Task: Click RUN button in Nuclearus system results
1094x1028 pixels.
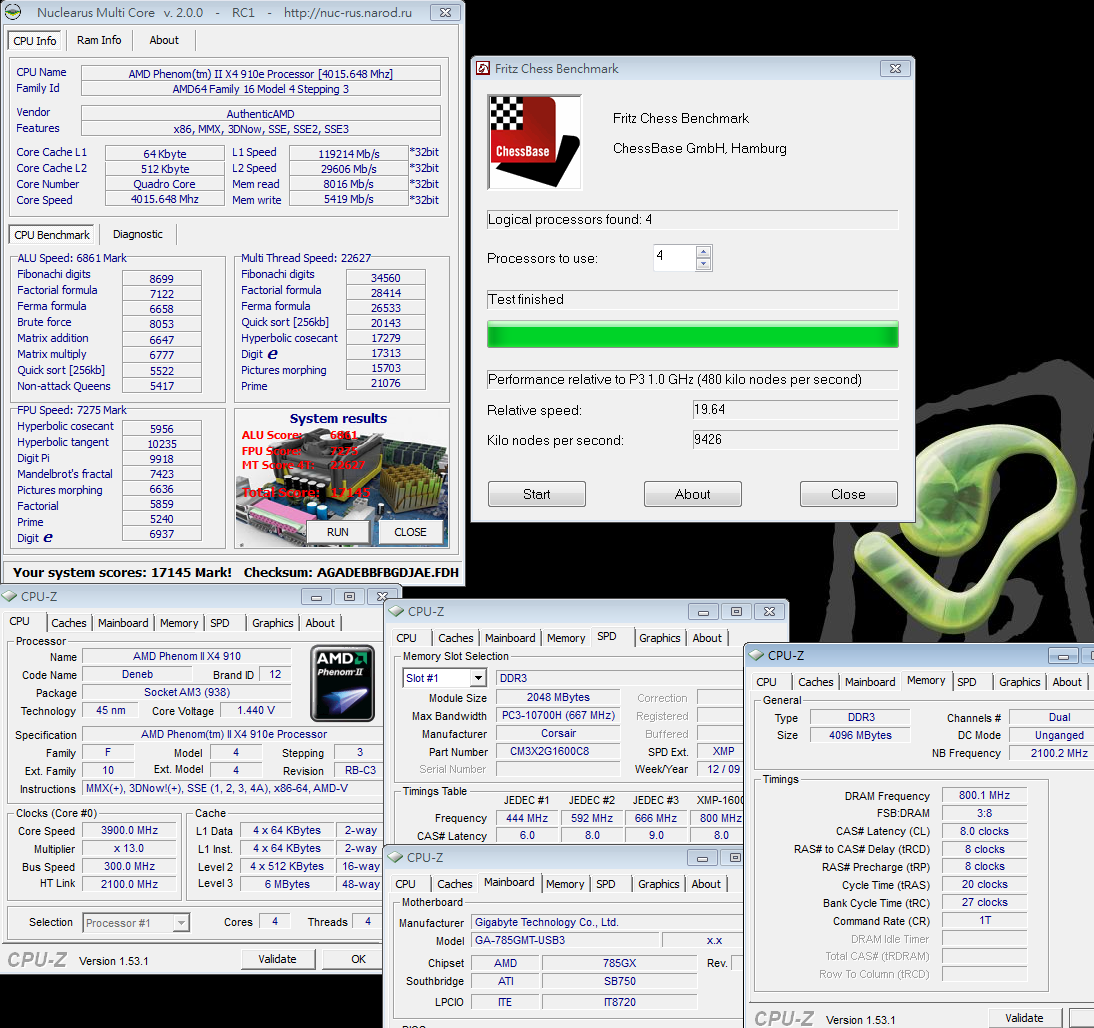Action: pyautogui.click(x=338, y=532)
